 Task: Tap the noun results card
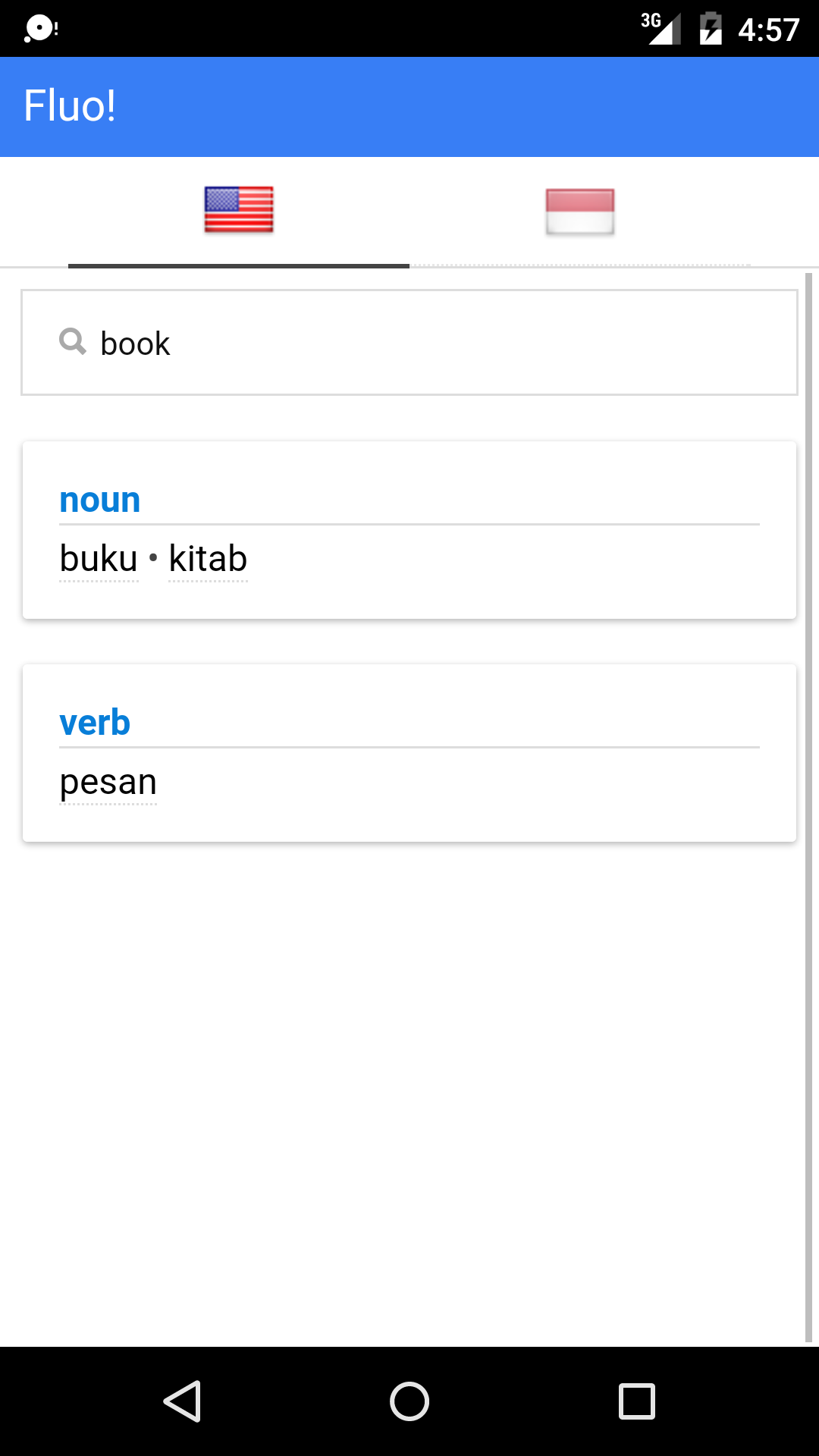click(x=409, y=529)
